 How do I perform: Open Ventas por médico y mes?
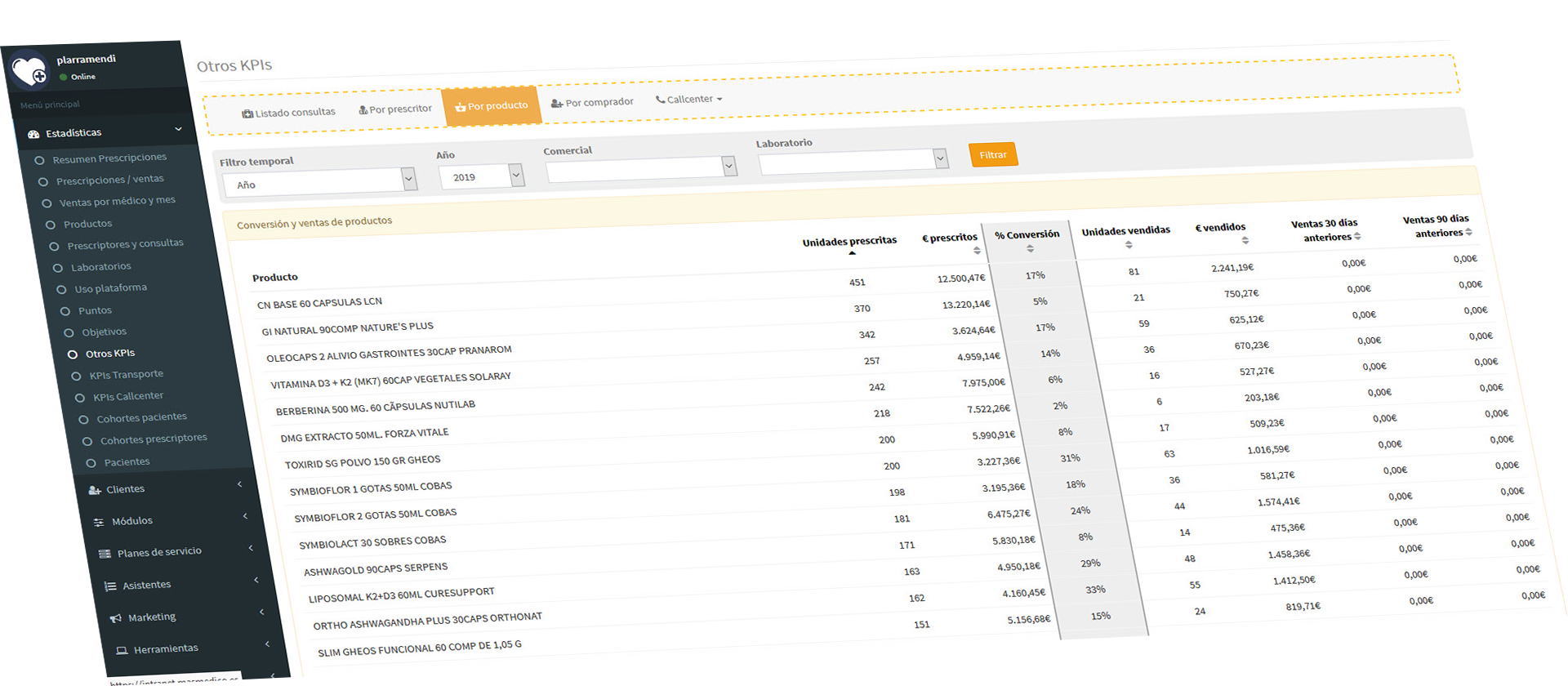click(x=118, y=202)
